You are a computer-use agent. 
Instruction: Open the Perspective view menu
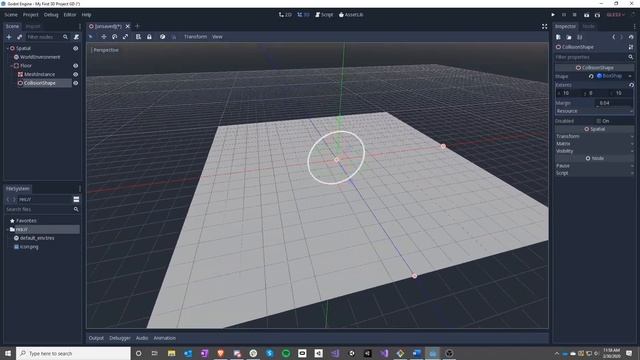pyautogui.click(x=105, y=50)
